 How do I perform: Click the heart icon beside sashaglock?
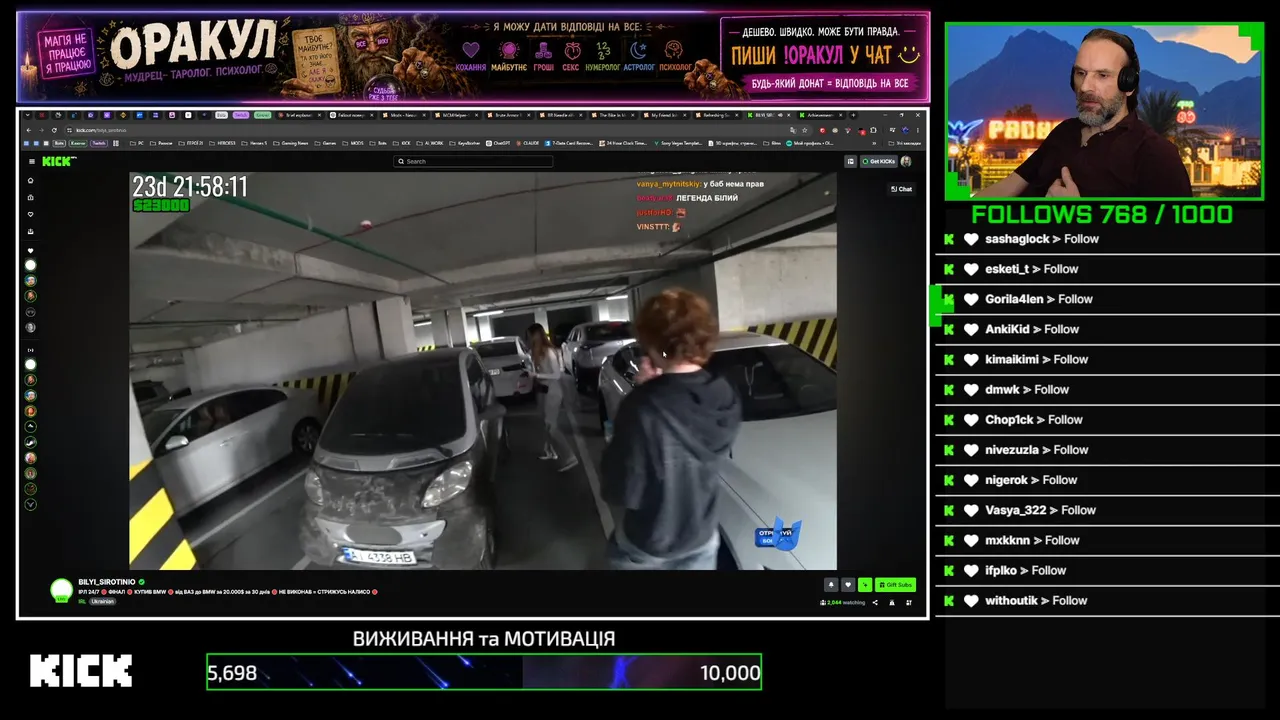(971, 239)
